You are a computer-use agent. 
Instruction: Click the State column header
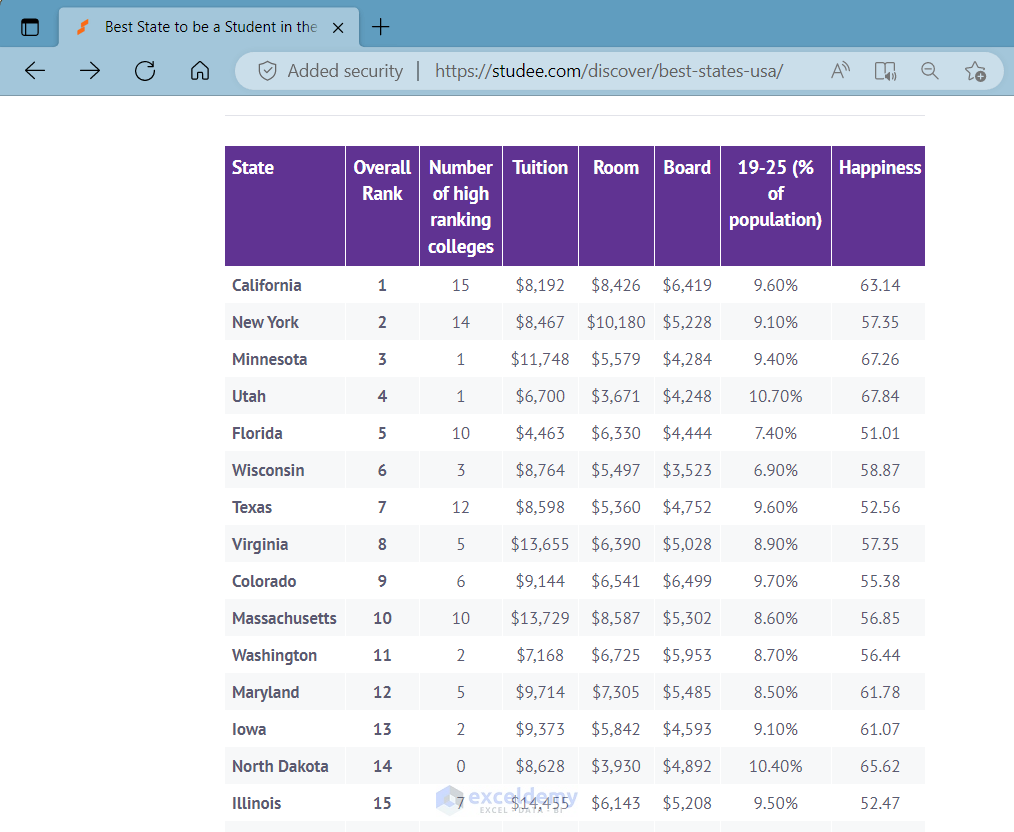coord(253,168)
